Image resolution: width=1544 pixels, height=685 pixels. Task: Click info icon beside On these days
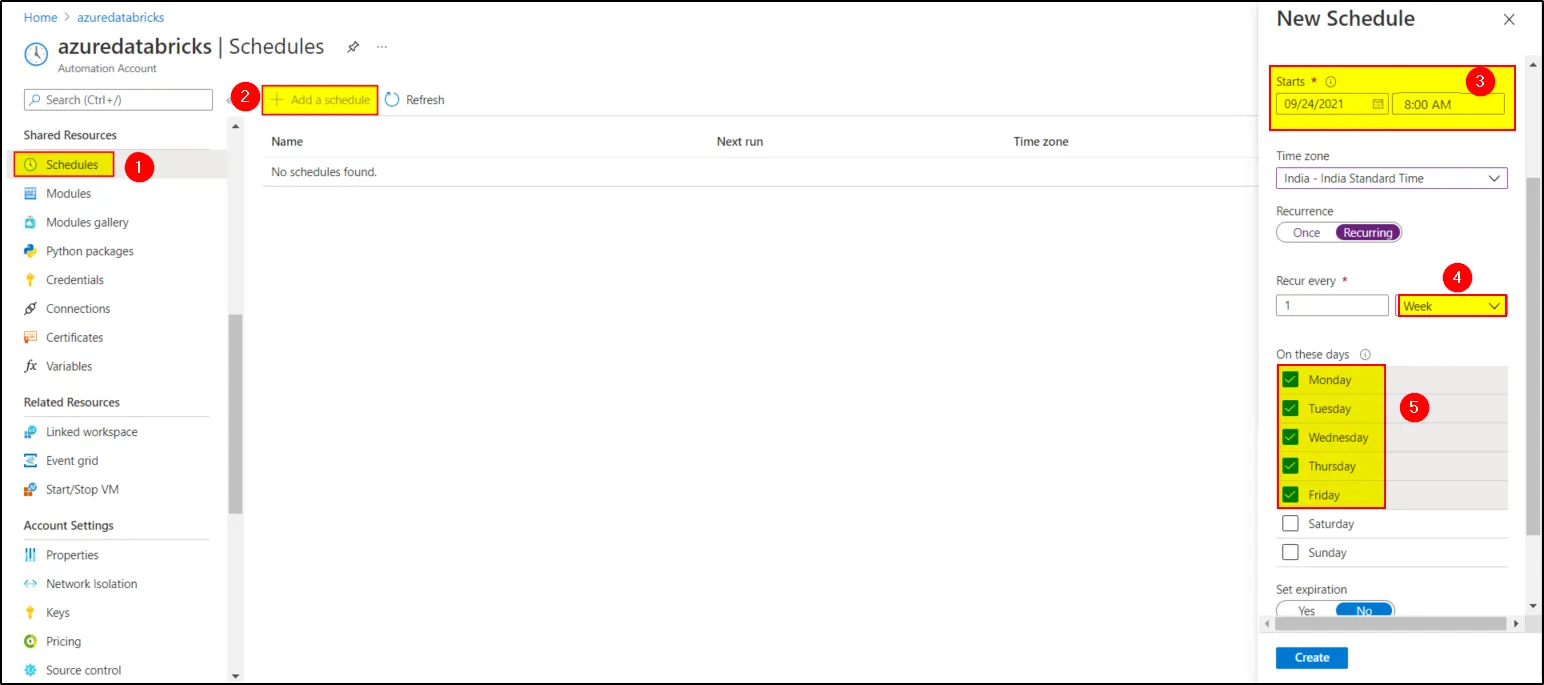point(1365,355)
